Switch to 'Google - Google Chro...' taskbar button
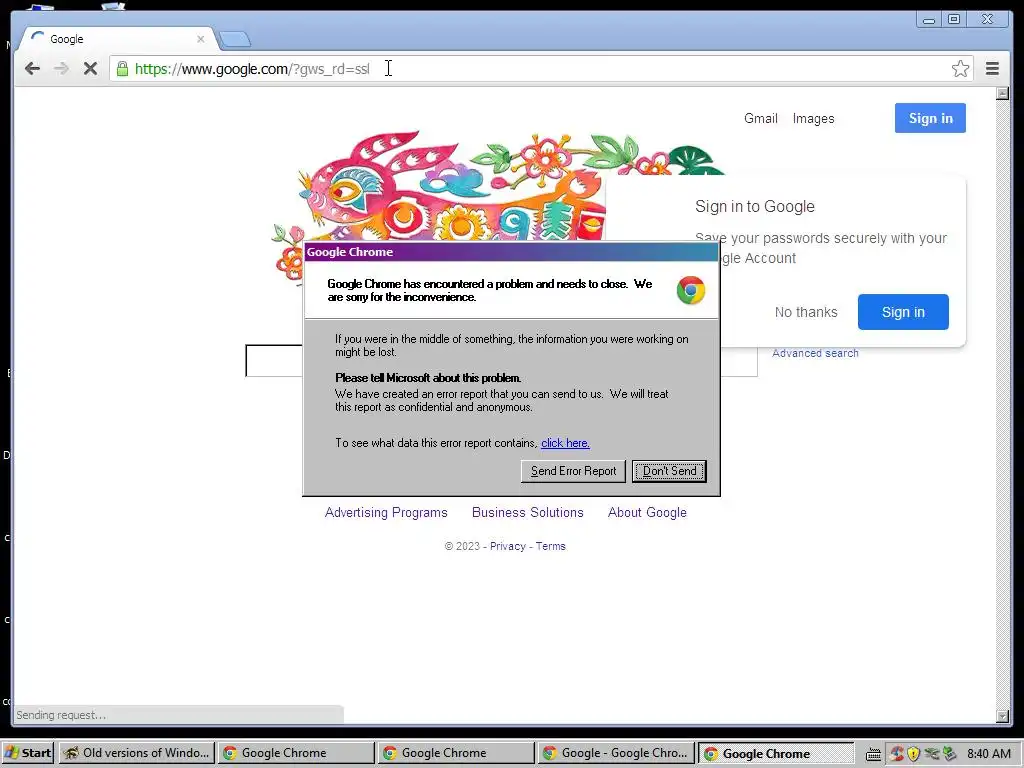The width and height of the screenshot is (1024, 768). (x=616, y=753)
